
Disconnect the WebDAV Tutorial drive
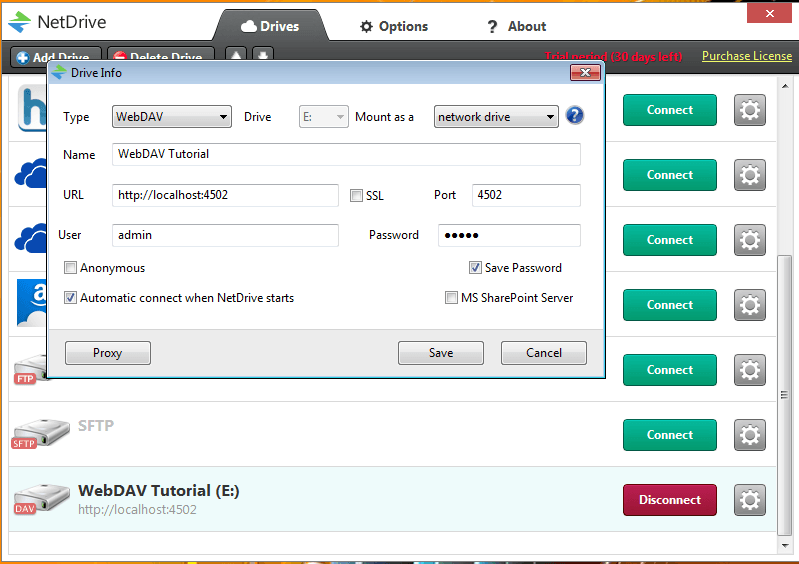point(670,500)
